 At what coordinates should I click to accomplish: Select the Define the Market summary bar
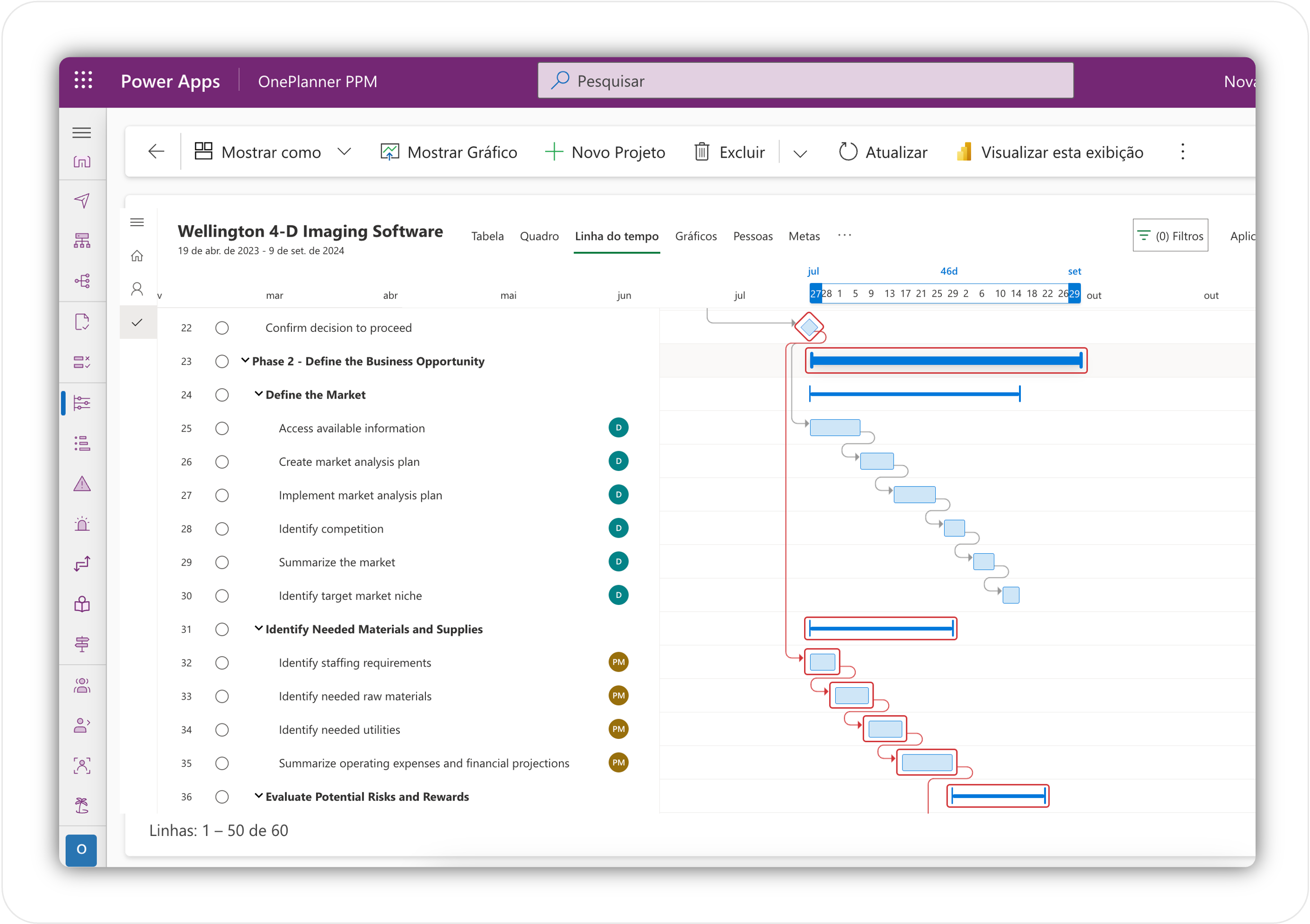pos(915,394)
